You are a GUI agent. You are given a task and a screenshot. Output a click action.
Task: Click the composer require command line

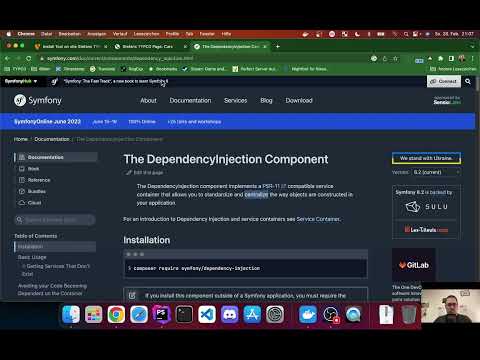tap(246, 268)
